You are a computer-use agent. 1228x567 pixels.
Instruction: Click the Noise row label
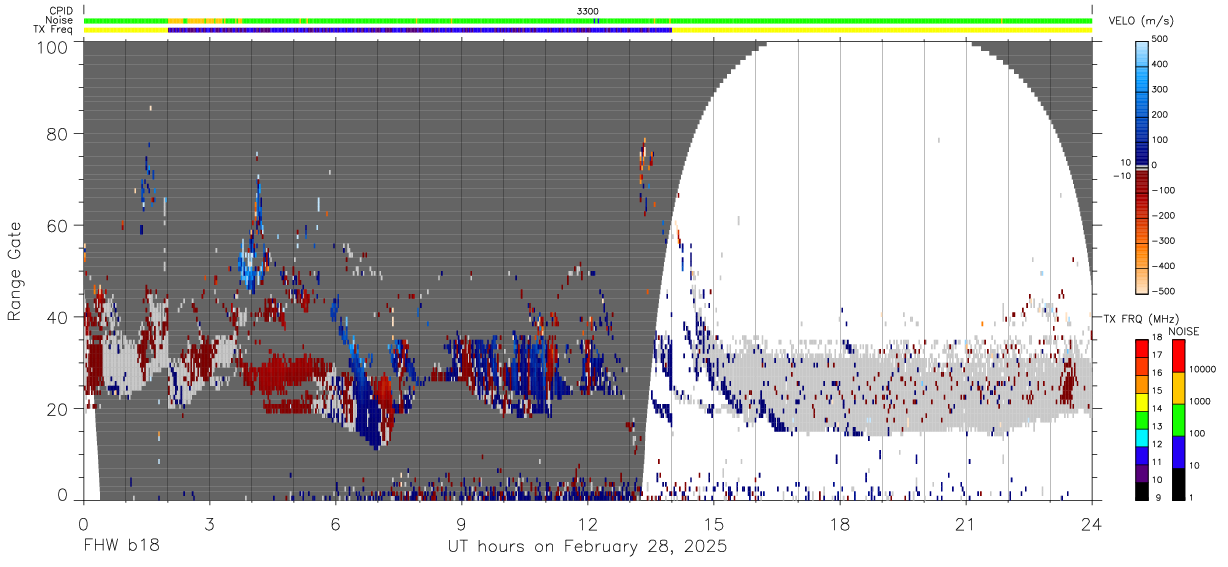(60, 20)
